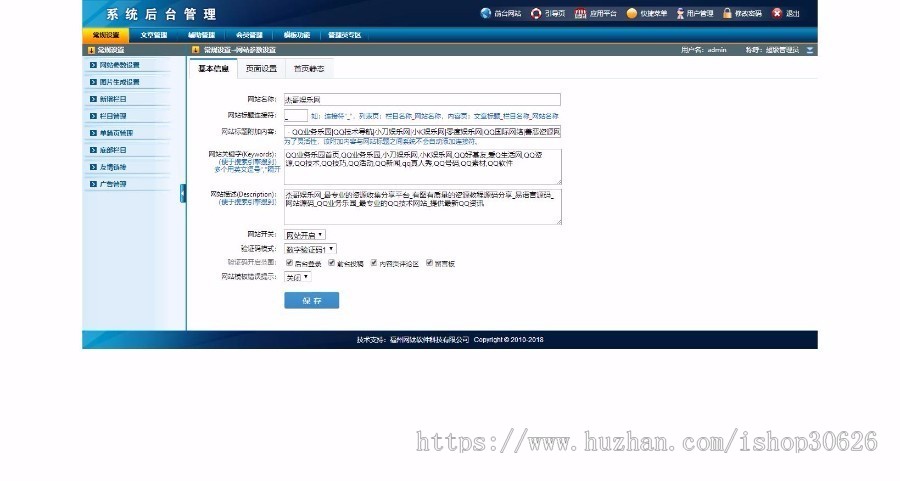The image size is (900, 481).
Task: Click the lifebuoy icon for 引导页
Action: [536, 13]
